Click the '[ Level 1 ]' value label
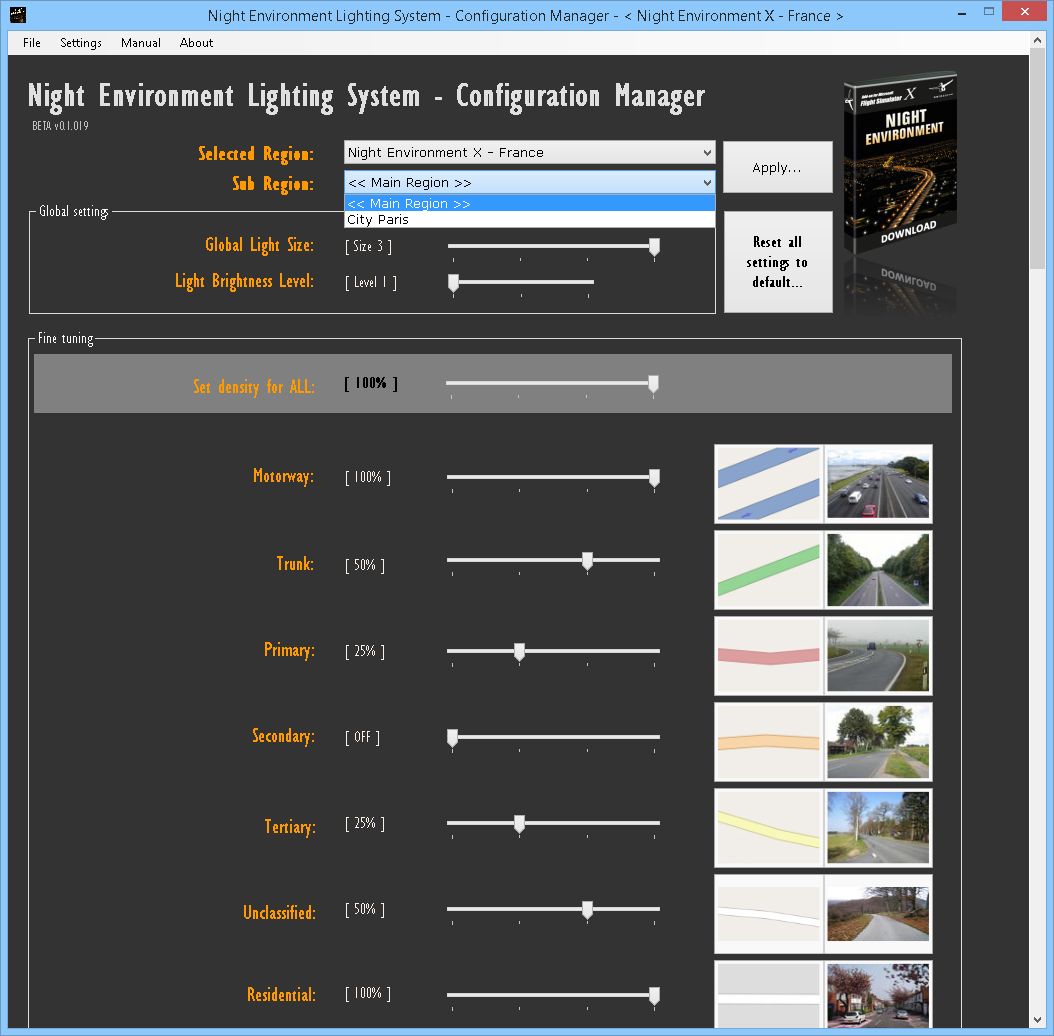Viewport: 1054px width, 1036px height. [371, 282]
